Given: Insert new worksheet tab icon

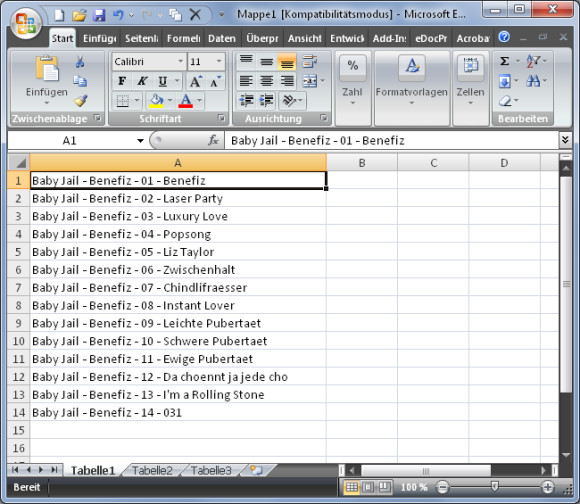Looking at the screenshot, I should tap(256, 470).
